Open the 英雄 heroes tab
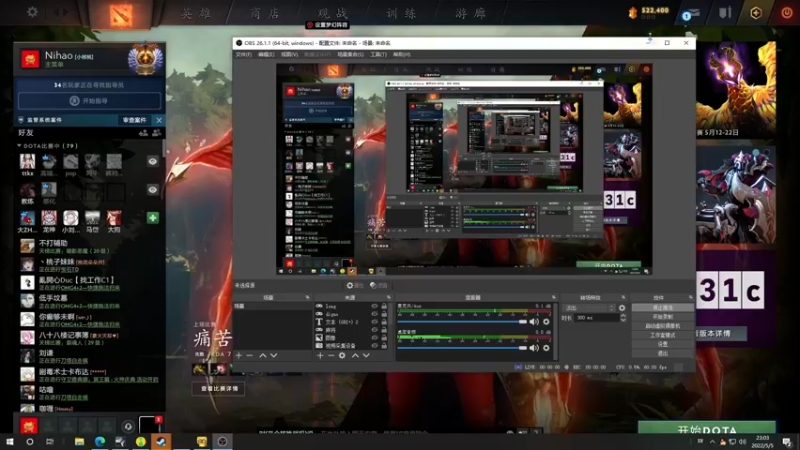 196,13
